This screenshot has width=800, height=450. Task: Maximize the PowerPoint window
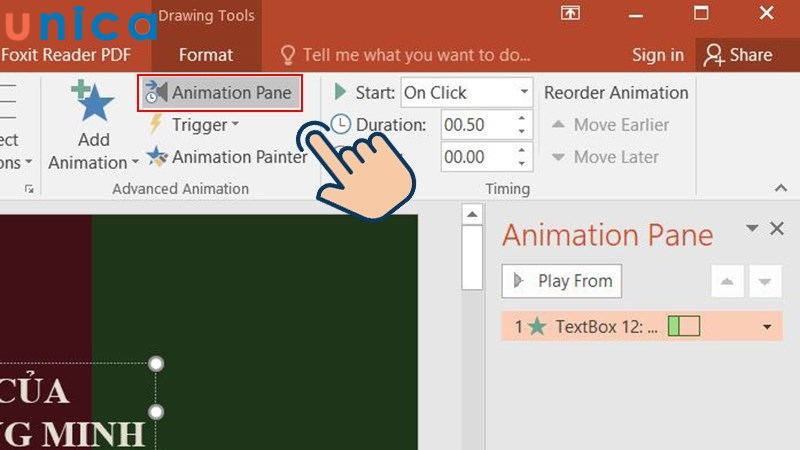coord(701,13)
